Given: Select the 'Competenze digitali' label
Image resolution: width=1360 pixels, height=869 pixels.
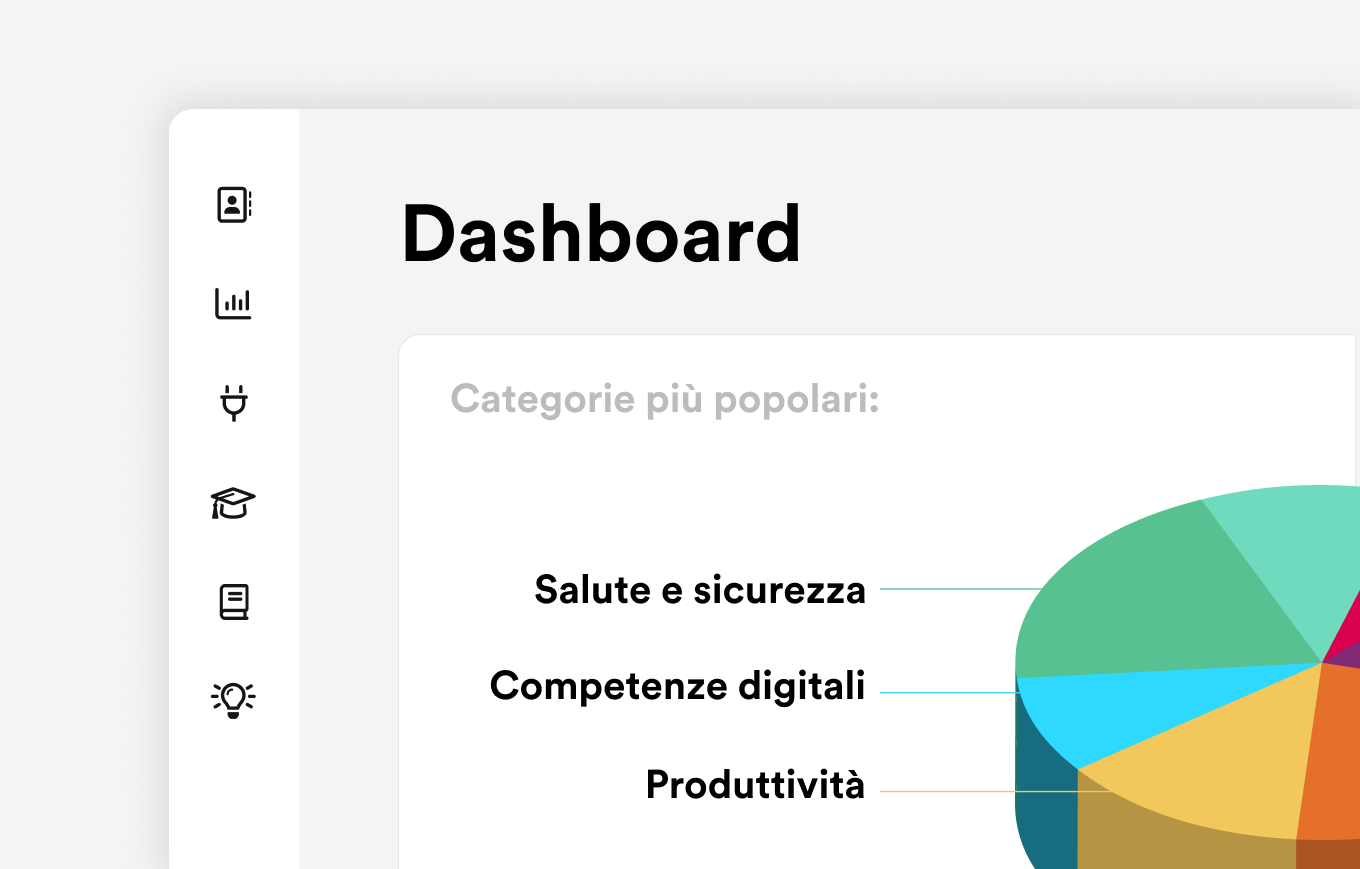Looking at the screenshot, I should click(678, 686).
